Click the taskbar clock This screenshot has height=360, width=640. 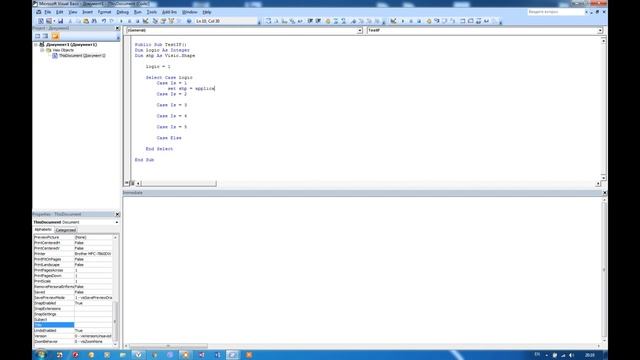pyautogui.click(x=590, y=355)
